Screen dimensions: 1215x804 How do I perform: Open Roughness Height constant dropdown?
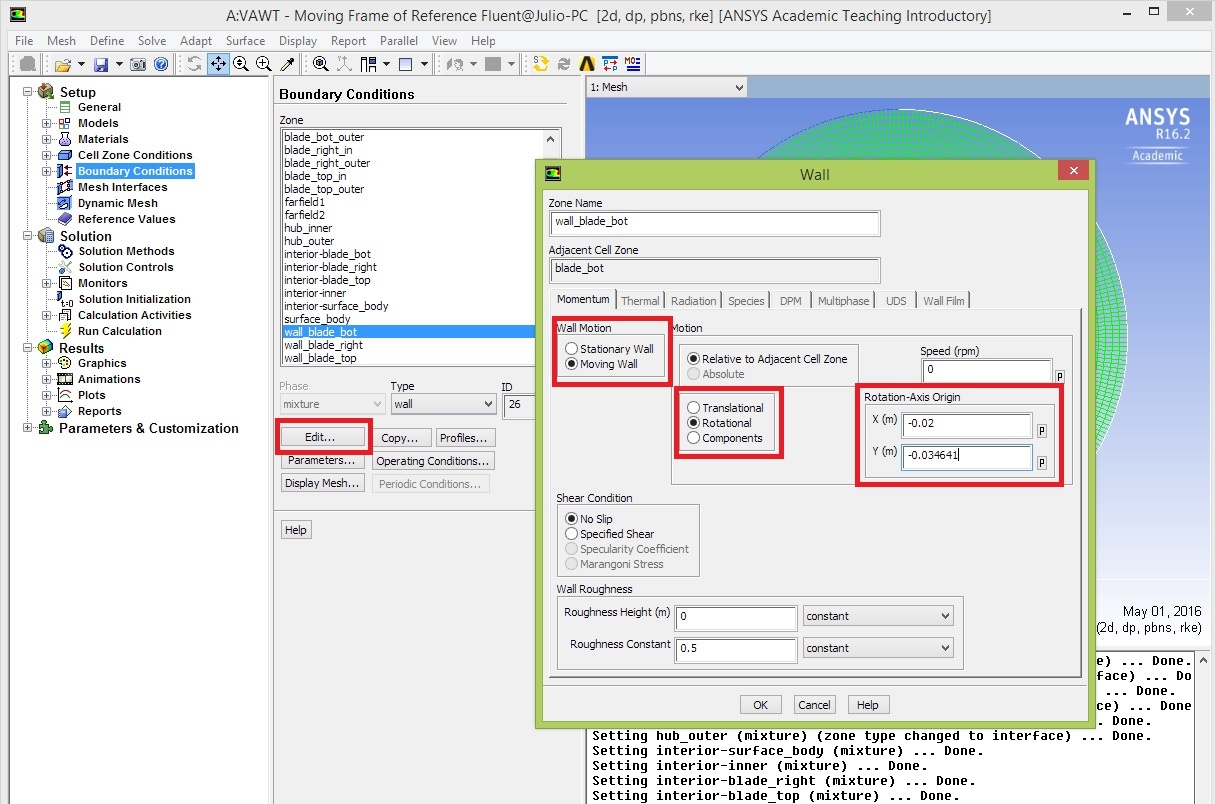click(878, 616)
